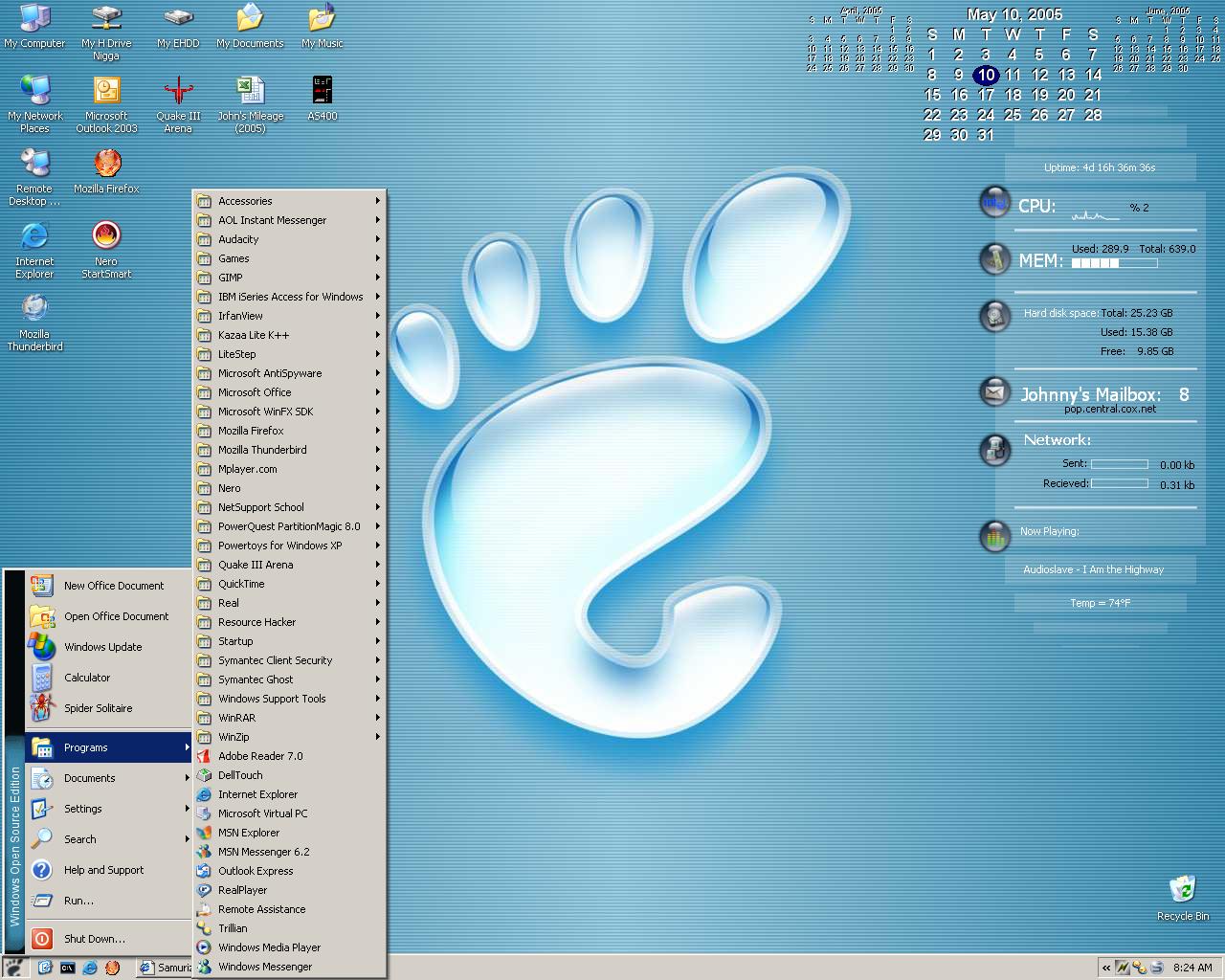Click the CPU meter round icon
This screenshot has width=1225, height=980.
pyautogui.click(x=995, y=203)
